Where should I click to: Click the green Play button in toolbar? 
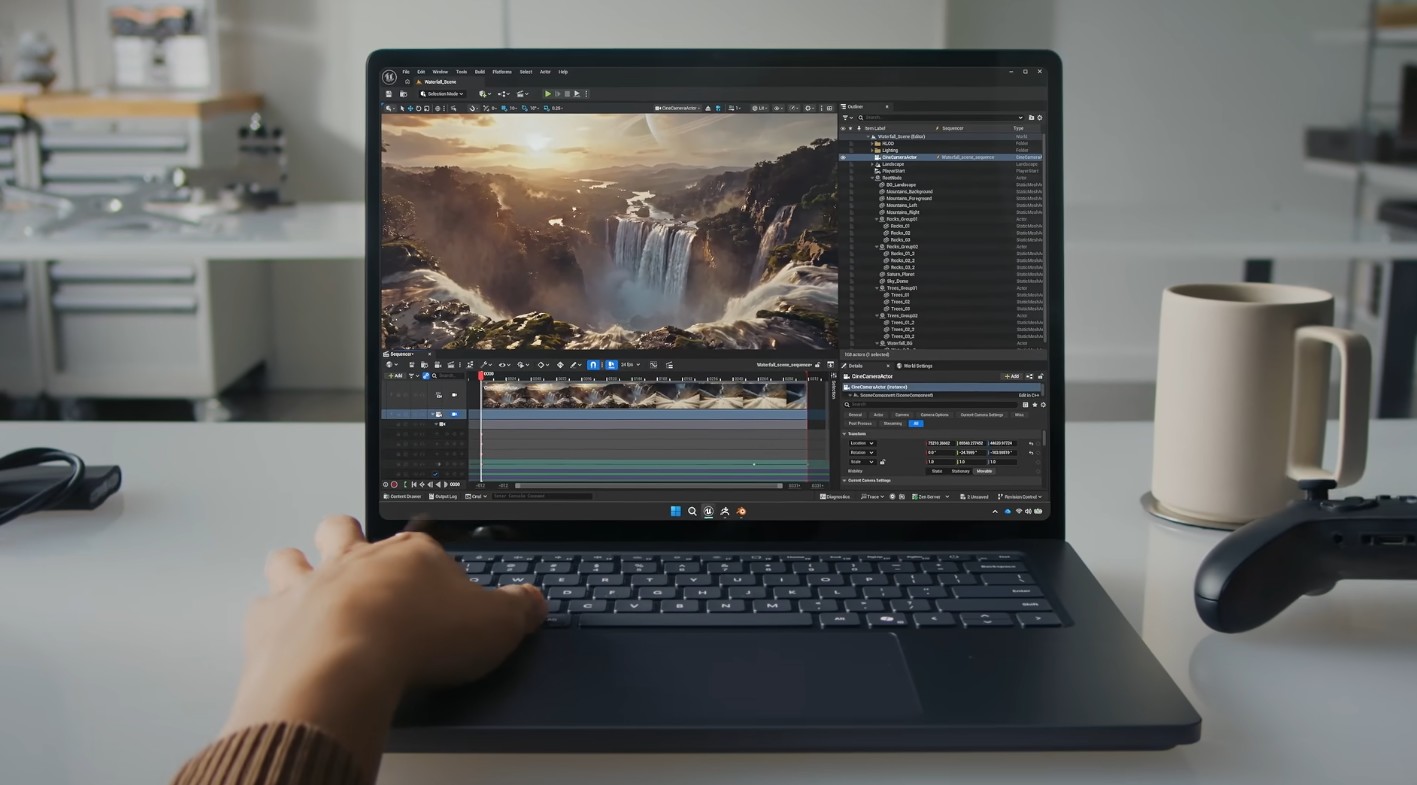[547, 94]
